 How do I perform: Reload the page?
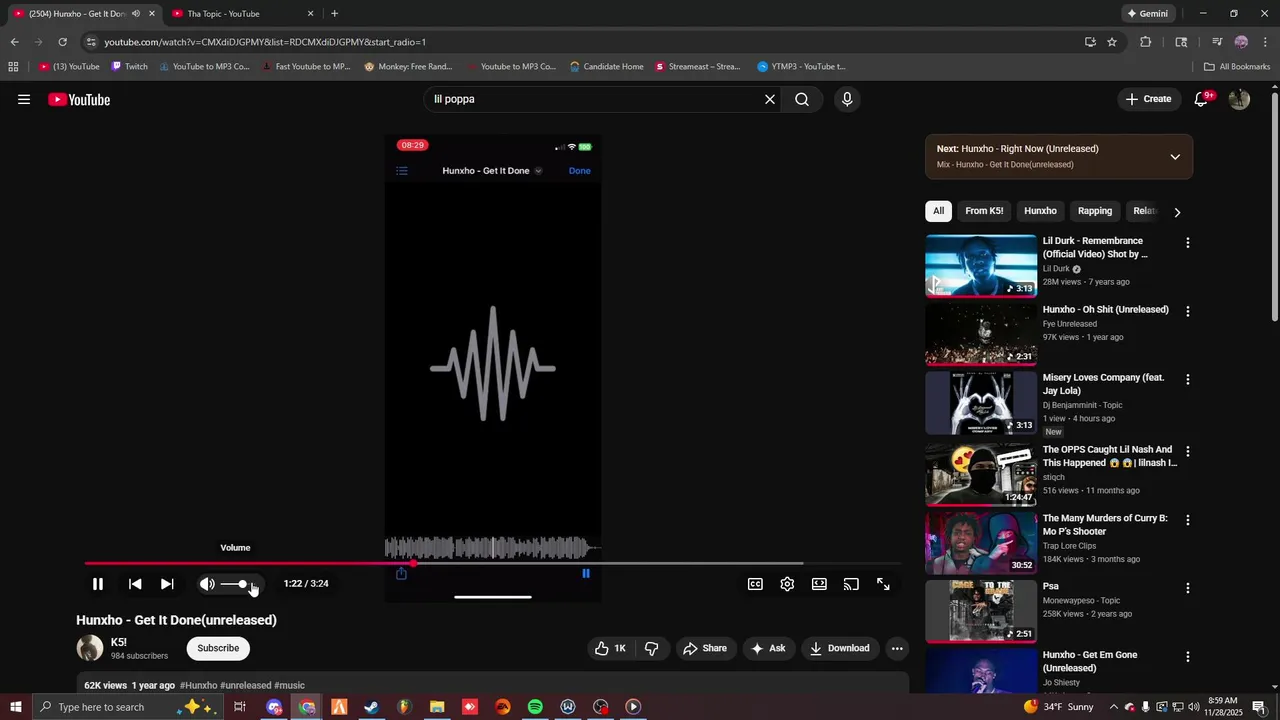pyautogui.click(x=62, y=42)
